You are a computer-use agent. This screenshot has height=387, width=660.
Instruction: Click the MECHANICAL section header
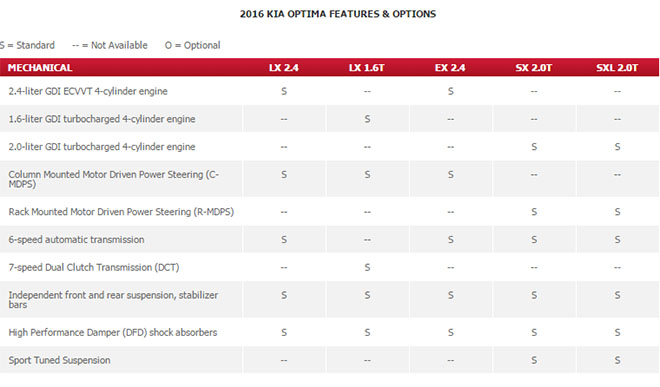[40, 68]
